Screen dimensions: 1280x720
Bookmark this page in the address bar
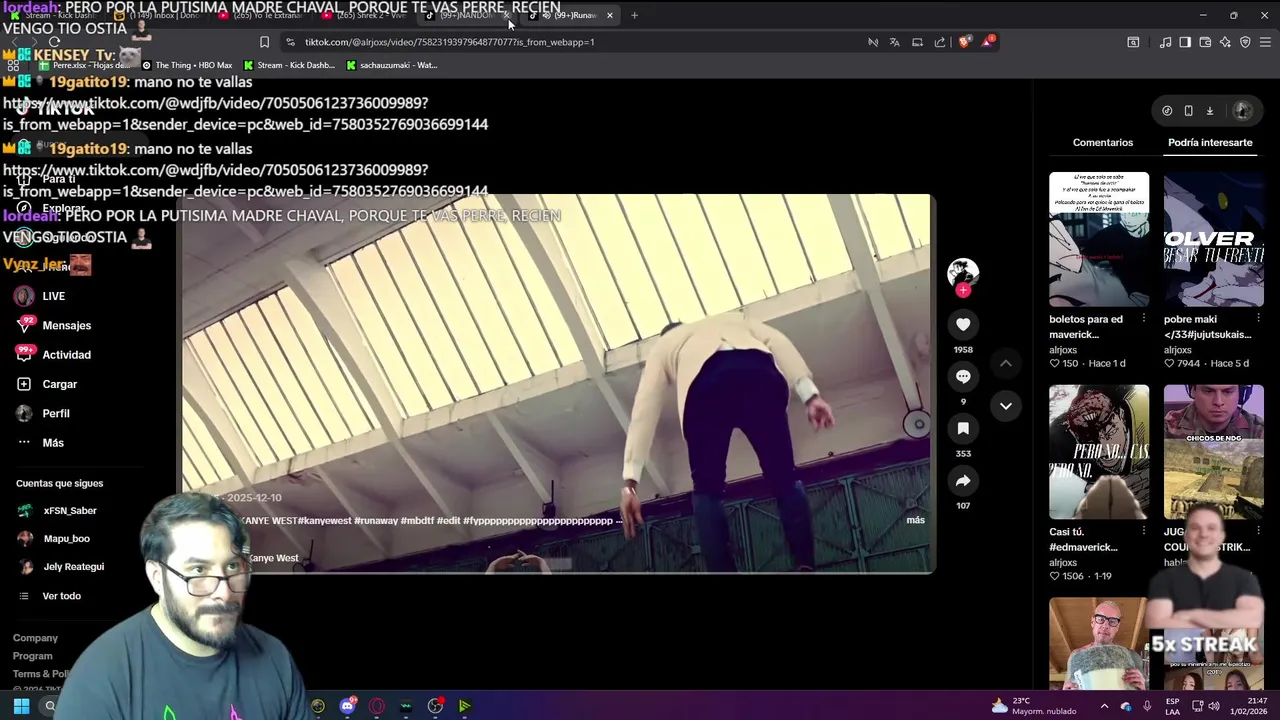point(264,42)
